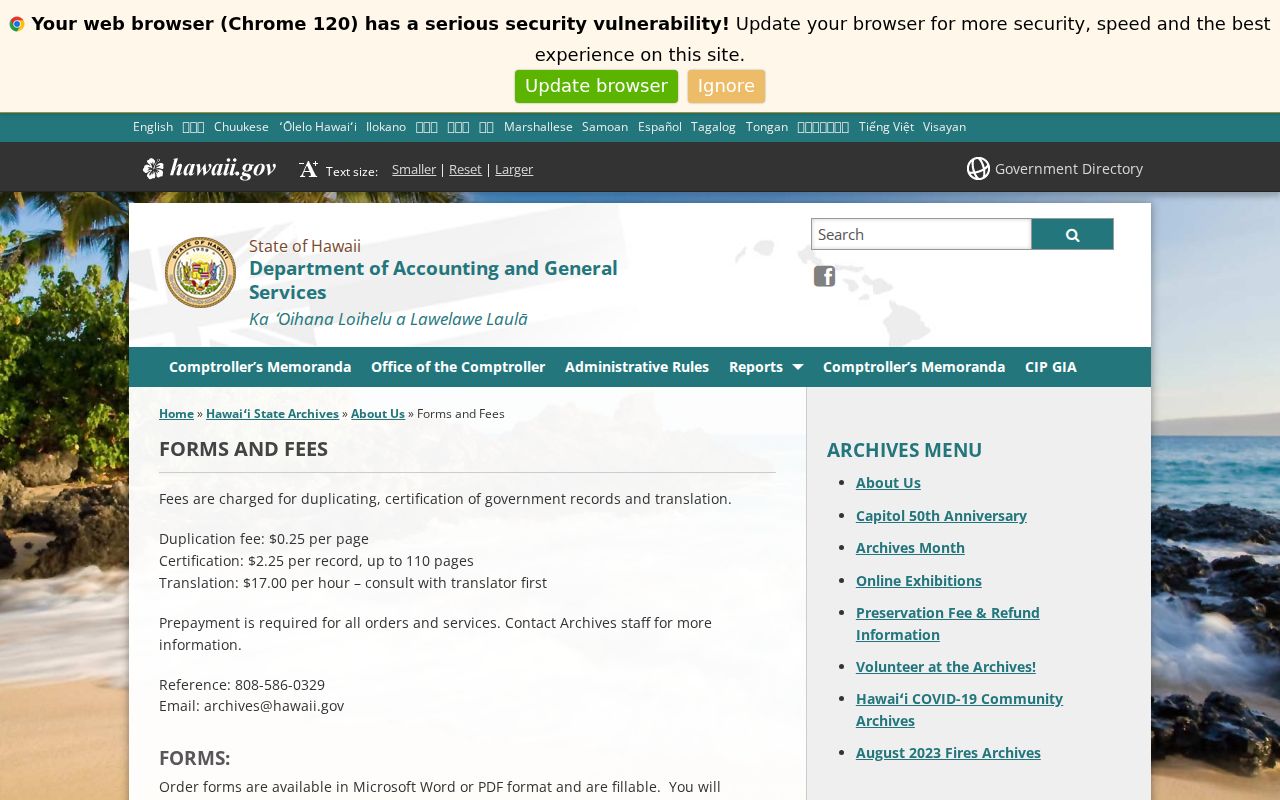This screenshot has width=1280, height=800.
Task: Go to Hawai'i State Archives breadcrumb
Action: click(272, 414)
